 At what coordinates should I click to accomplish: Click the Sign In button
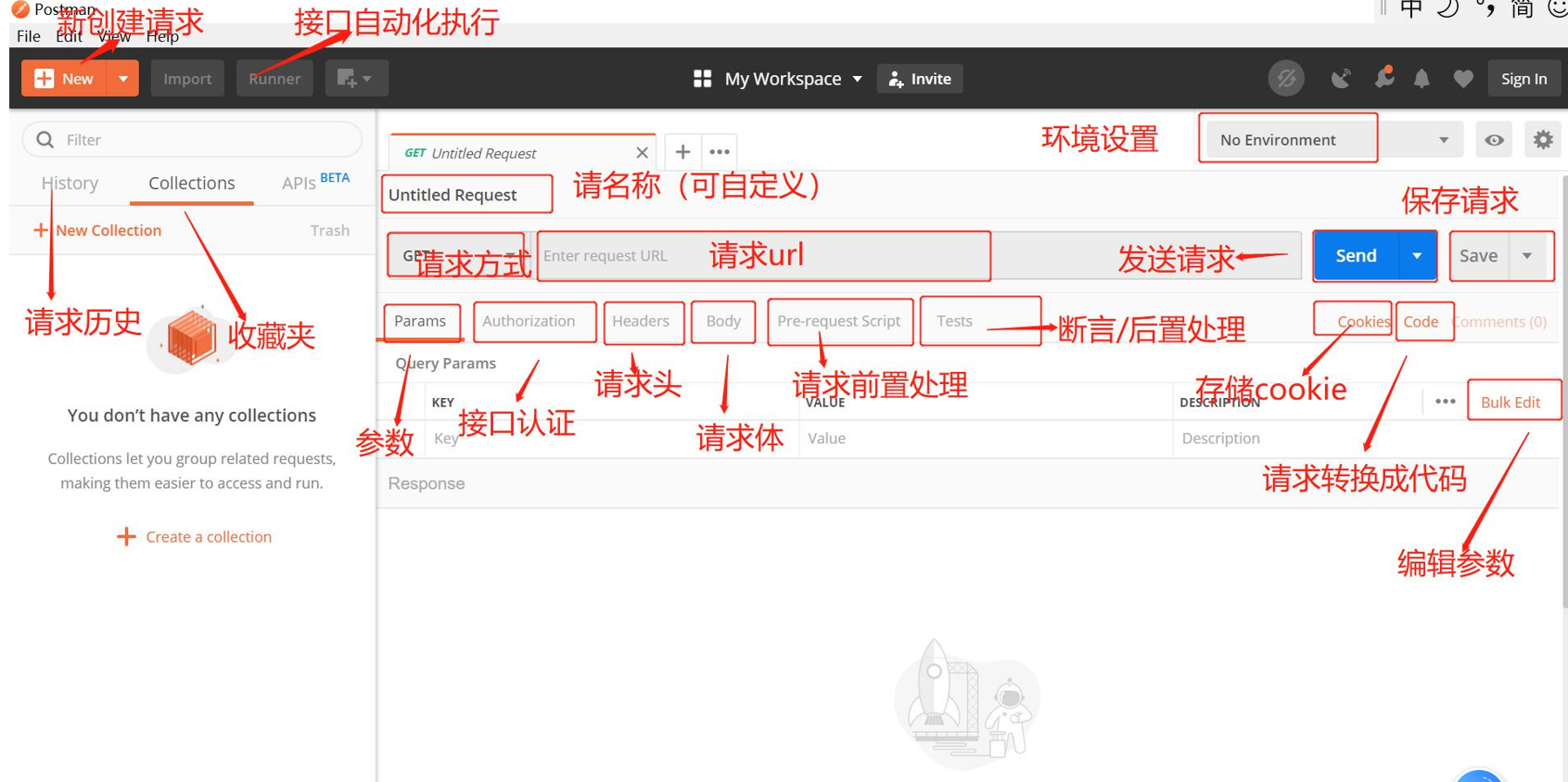click(1523, 79)
